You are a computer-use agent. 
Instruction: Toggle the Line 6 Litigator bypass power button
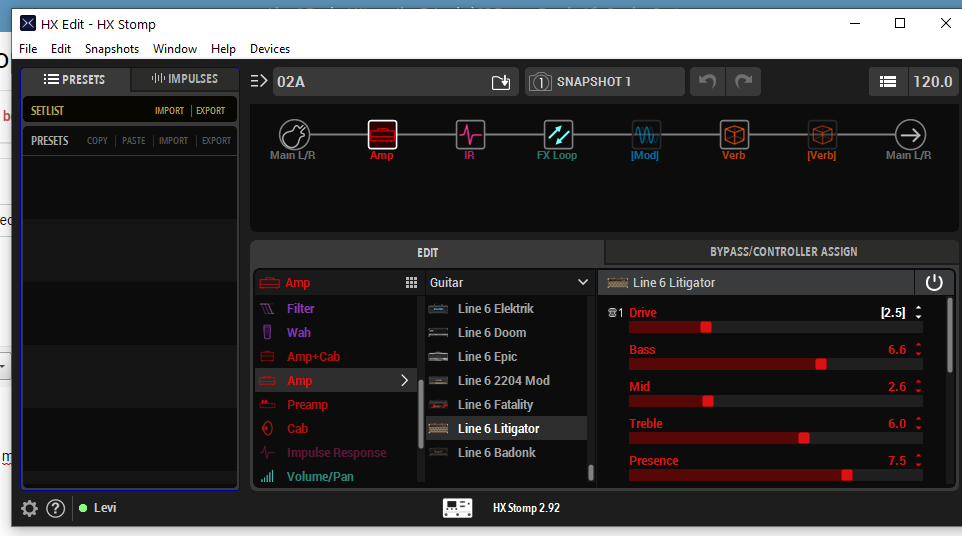[x=934, y=283]
